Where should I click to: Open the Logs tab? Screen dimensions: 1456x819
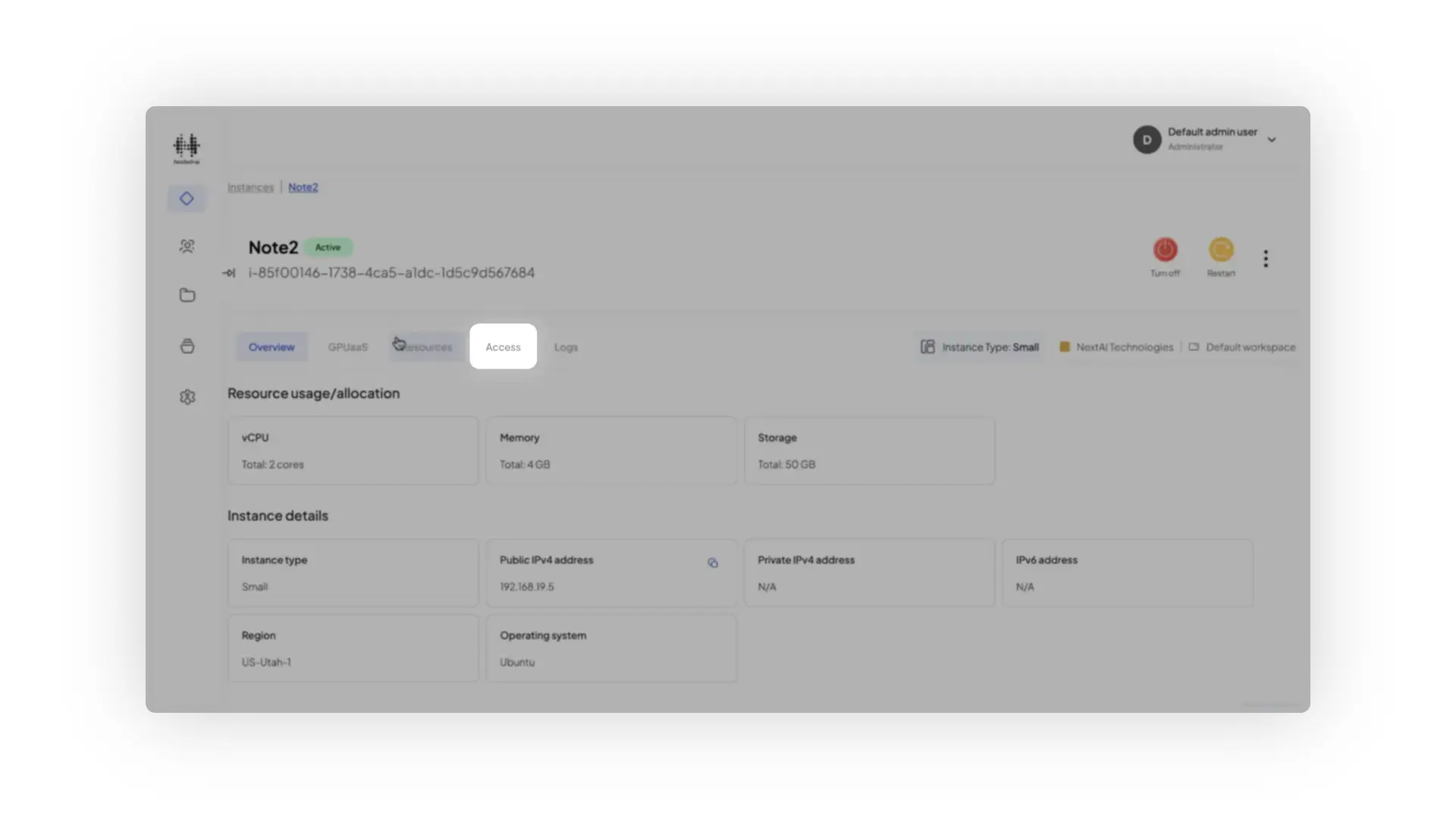point(565,347)
